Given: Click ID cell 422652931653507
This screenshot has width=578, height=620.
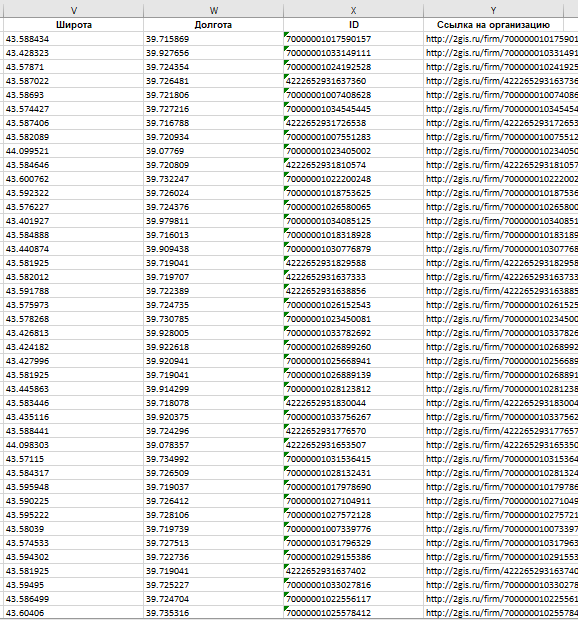Looking at the screenshot, I should (x=353, y=445).
